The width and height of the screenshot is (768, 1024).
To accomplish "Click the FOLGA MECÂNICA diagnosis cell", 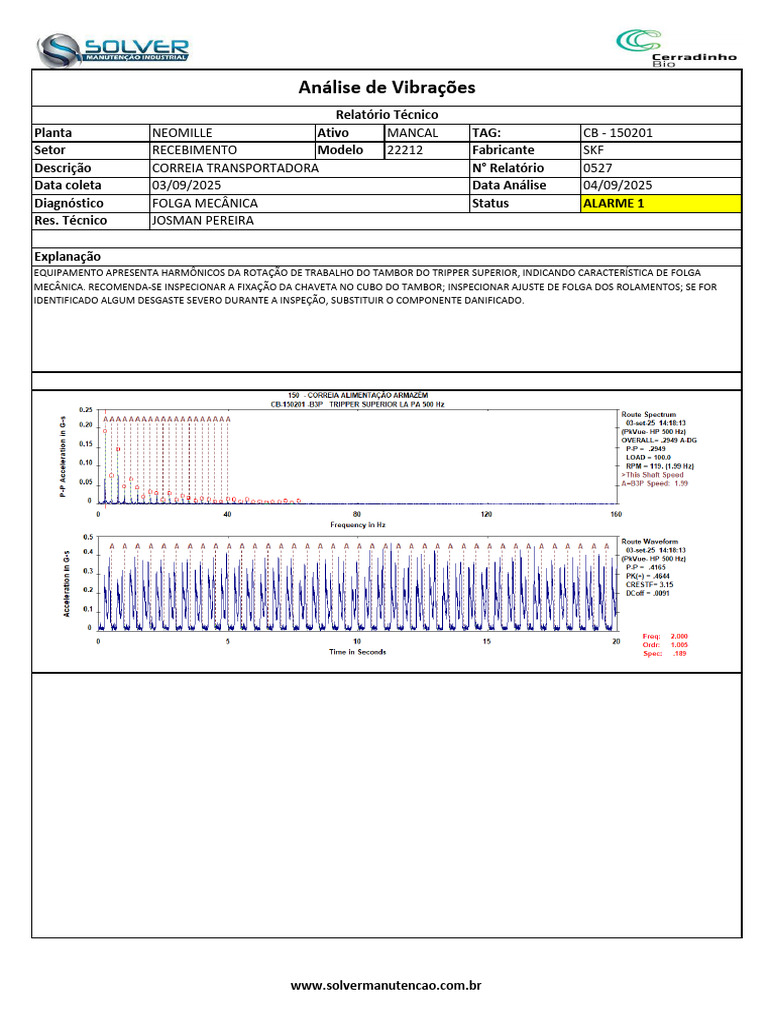I will click(309, 203).
